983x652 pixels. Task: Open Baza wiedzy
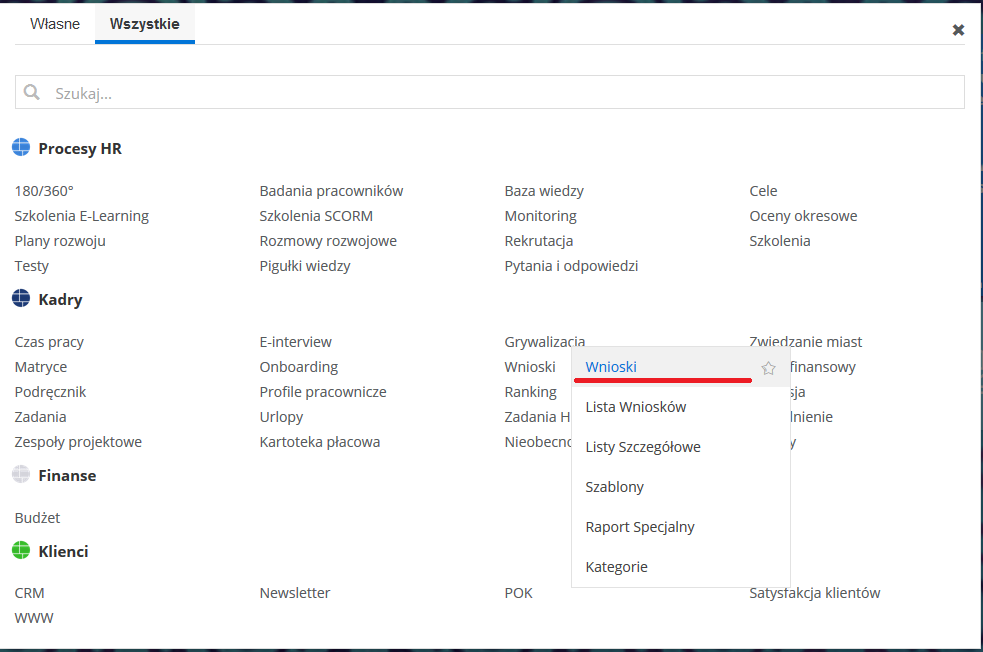coord(544,191)
